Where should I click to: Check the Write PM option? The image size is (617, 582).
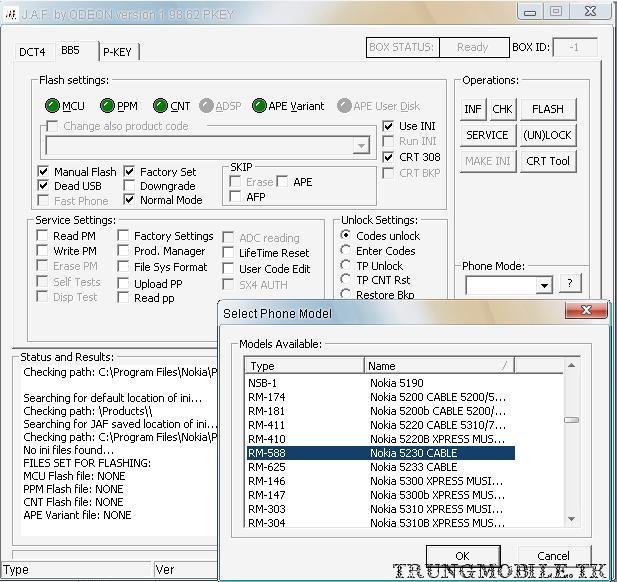42,251
